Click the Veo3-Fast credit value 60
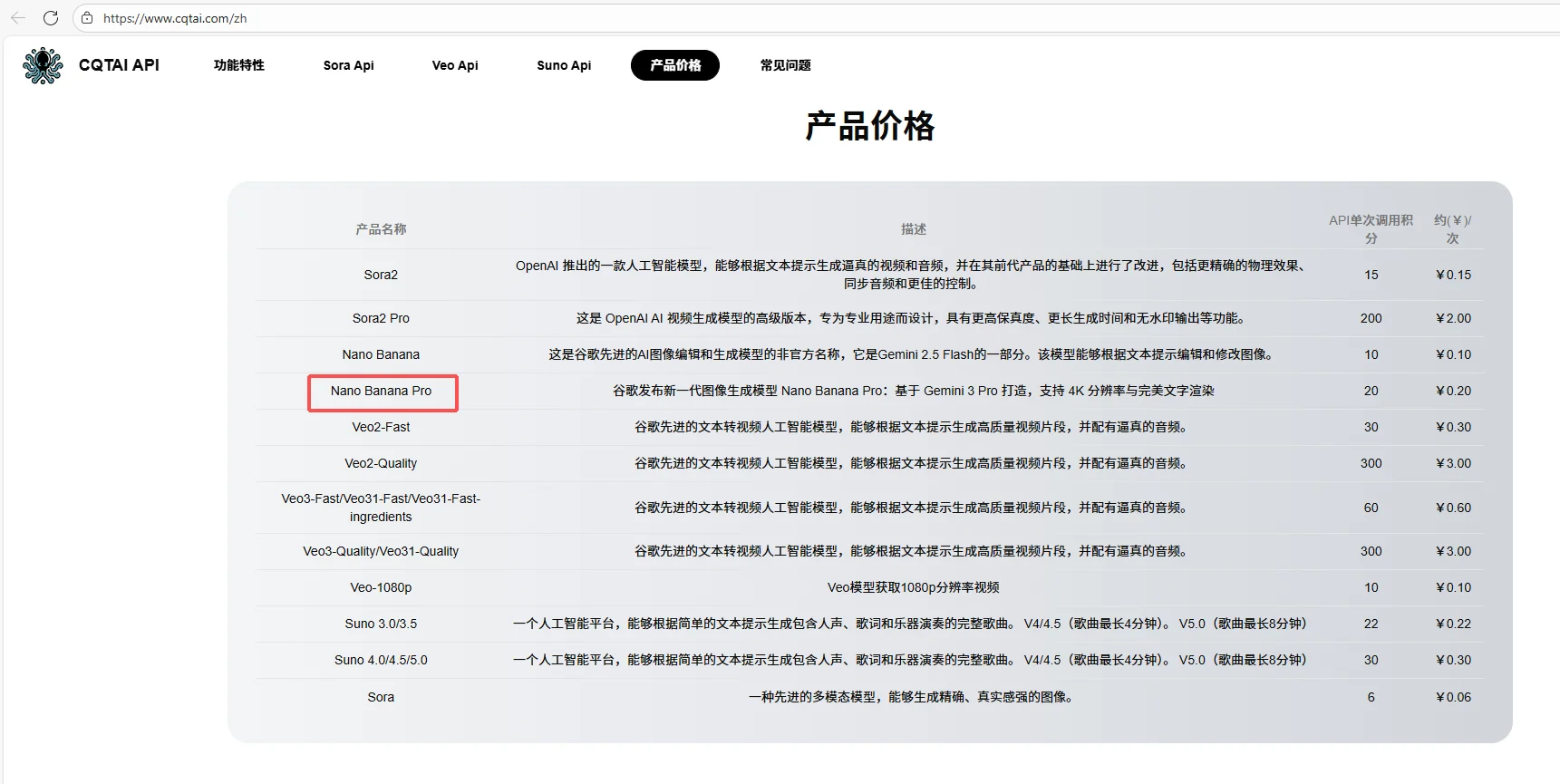Image resolution: width=1560 pixels, height=784 pixels. (1371, 508)
